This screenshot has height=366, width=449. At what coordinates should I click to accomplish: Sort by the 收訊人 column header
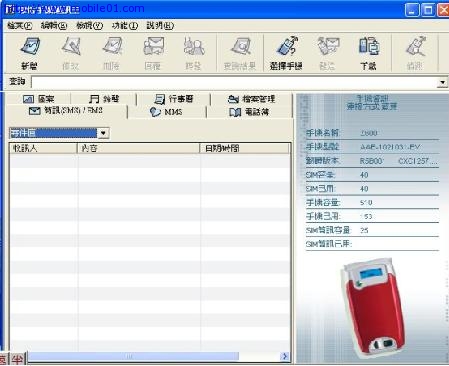click(x=43, y=148)
